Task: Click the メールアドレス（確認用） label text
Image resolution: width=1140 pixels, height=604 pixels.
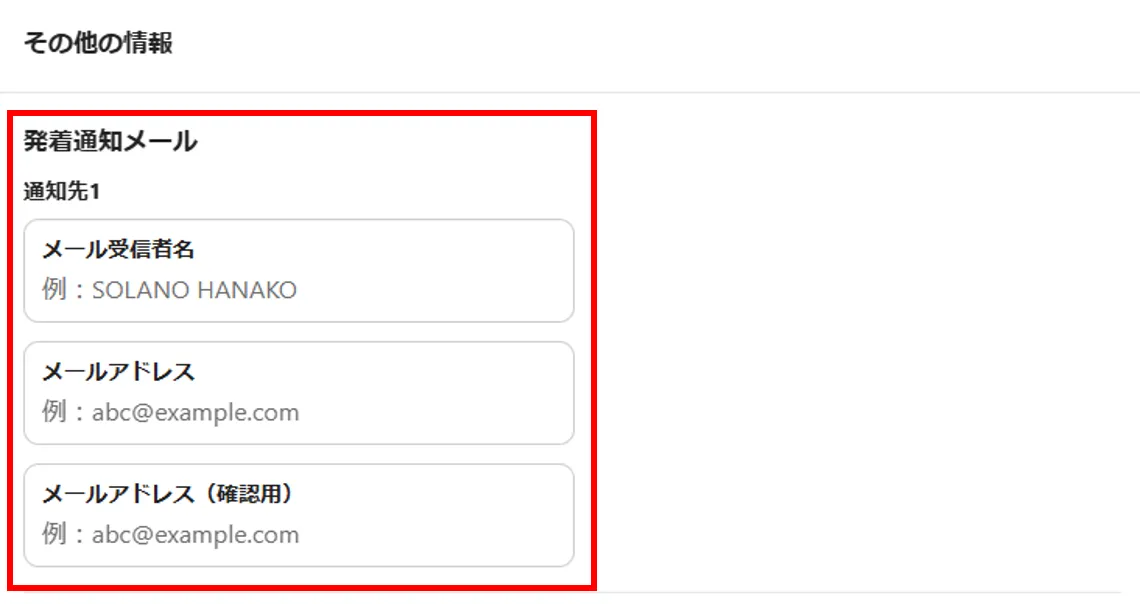Action: 172,494
